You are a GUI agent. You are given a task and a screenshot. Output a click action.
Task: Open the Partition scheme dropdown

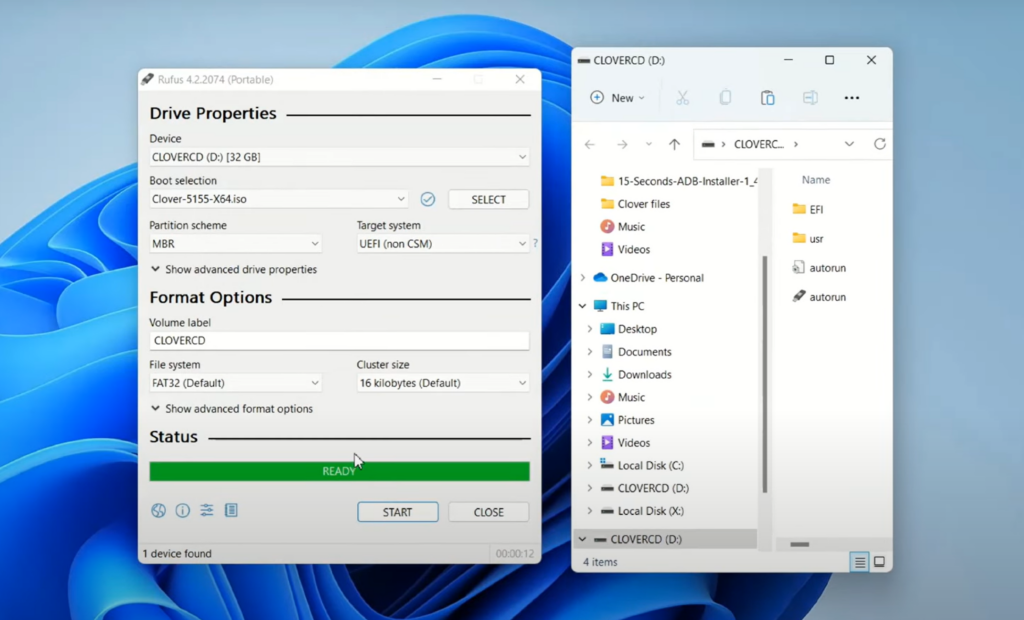click(235, 244)
